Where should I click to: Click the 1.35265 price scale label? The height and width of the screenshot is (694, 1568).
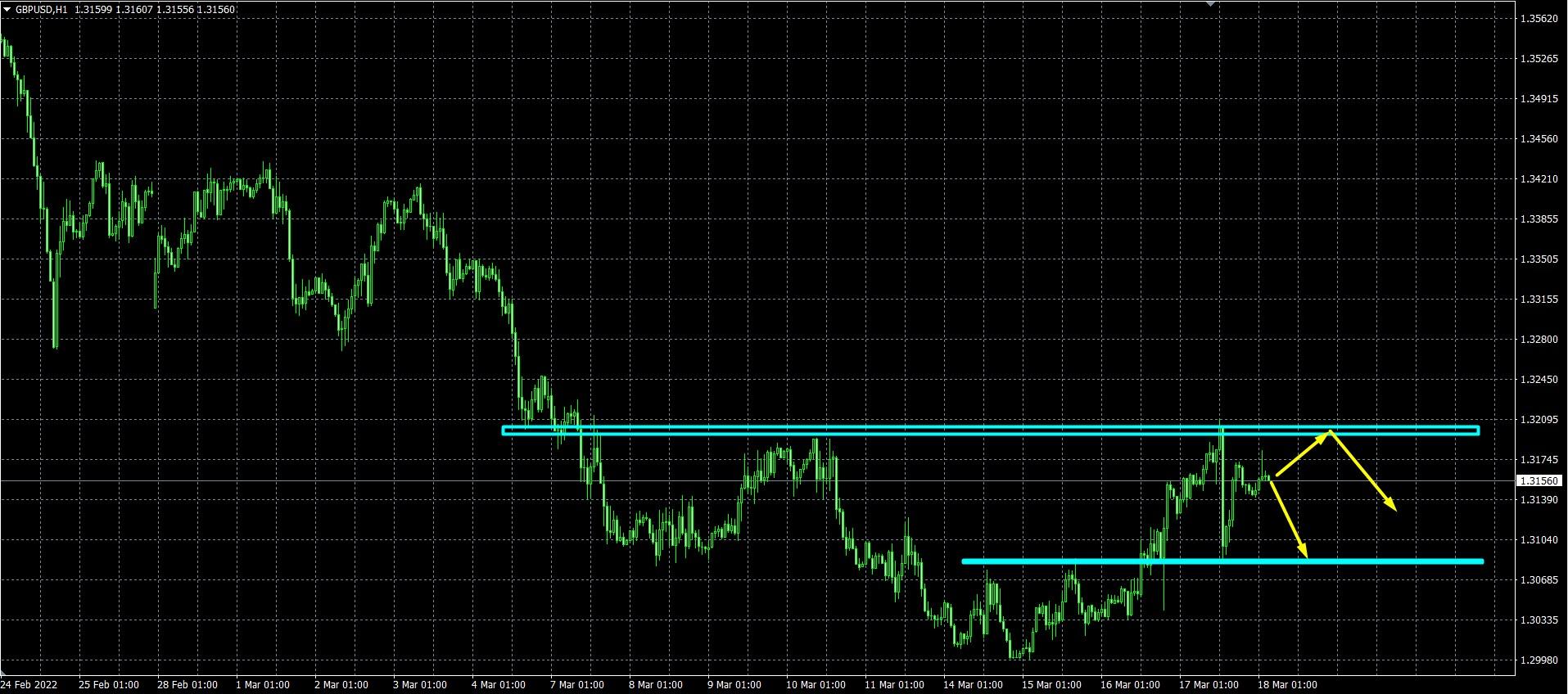pyautogui.click(x=1539, y=59)
